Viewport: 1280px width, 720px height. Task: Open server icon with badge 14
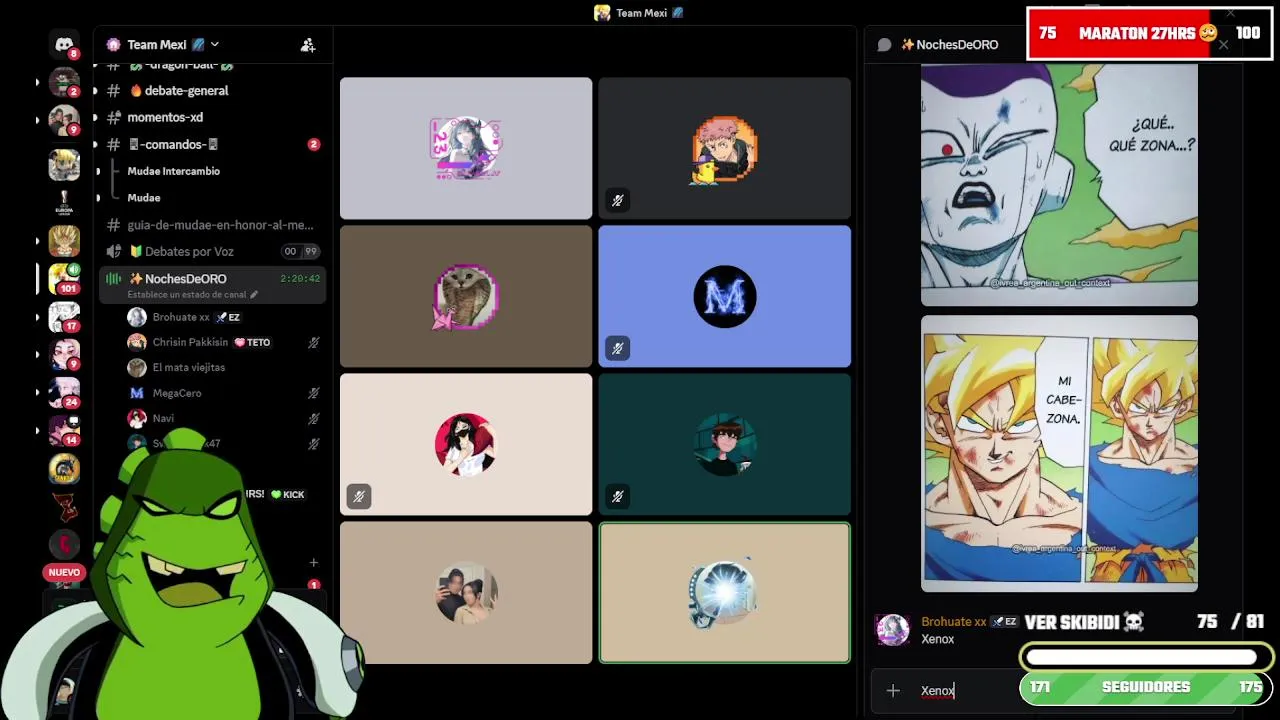64,430
